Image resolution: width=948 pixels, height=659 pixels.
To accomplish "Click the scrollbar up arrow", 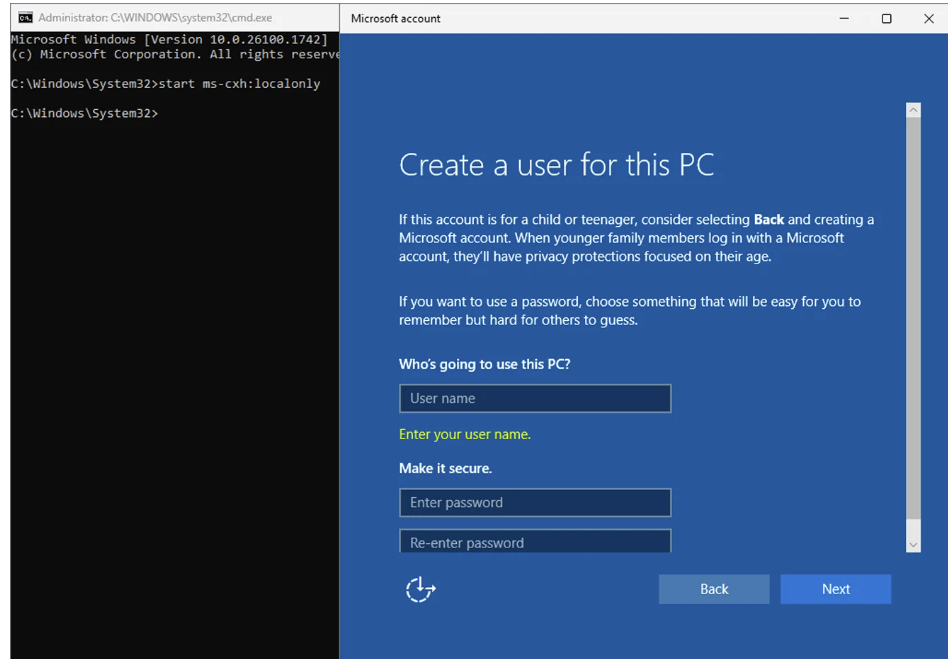I will click(914, 110).
